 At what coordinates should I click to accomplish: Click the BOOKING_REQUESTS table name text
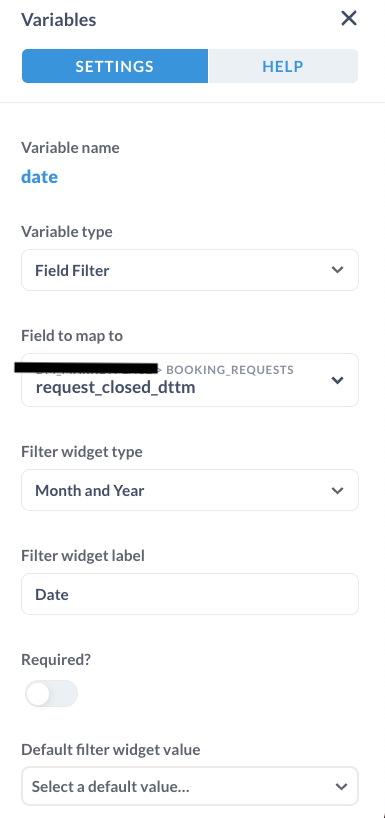pos(230,370)
